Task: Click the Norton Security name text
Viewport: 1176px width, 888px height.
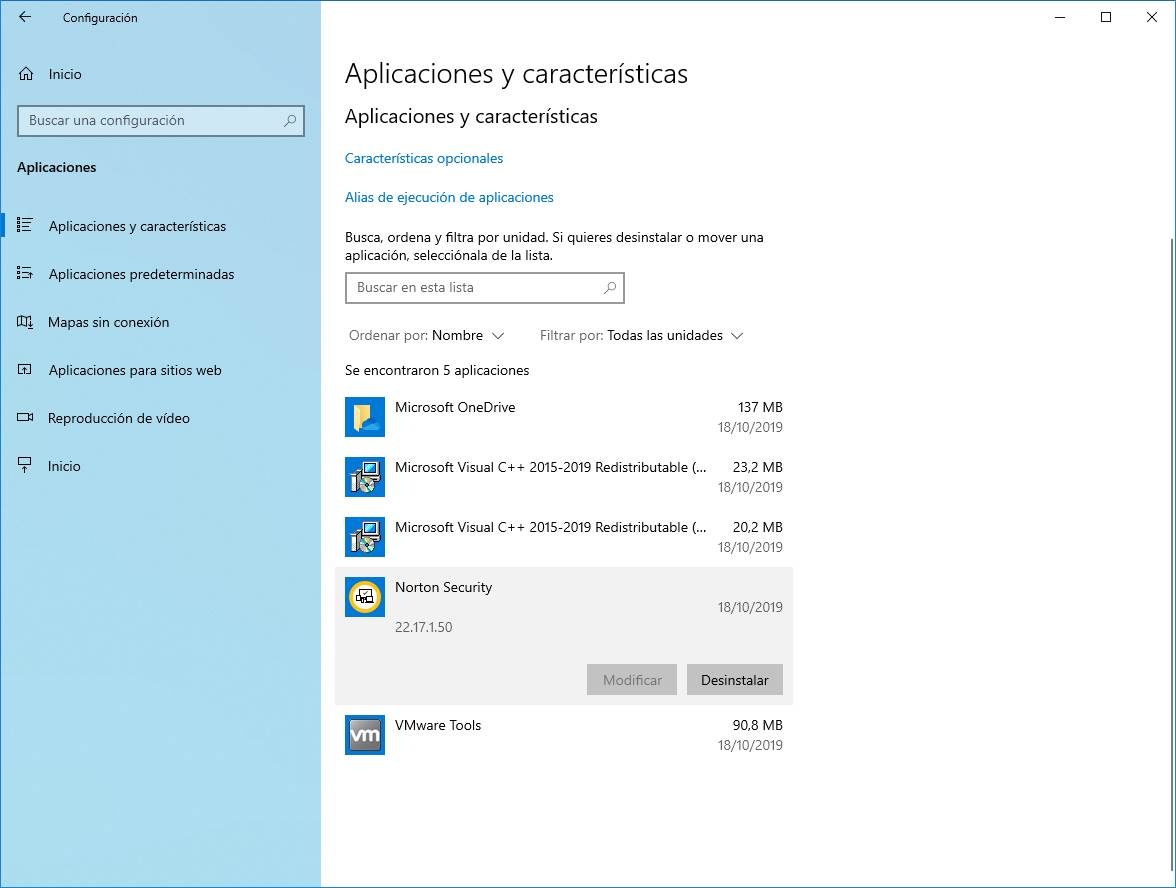Action: pos(443,587)
